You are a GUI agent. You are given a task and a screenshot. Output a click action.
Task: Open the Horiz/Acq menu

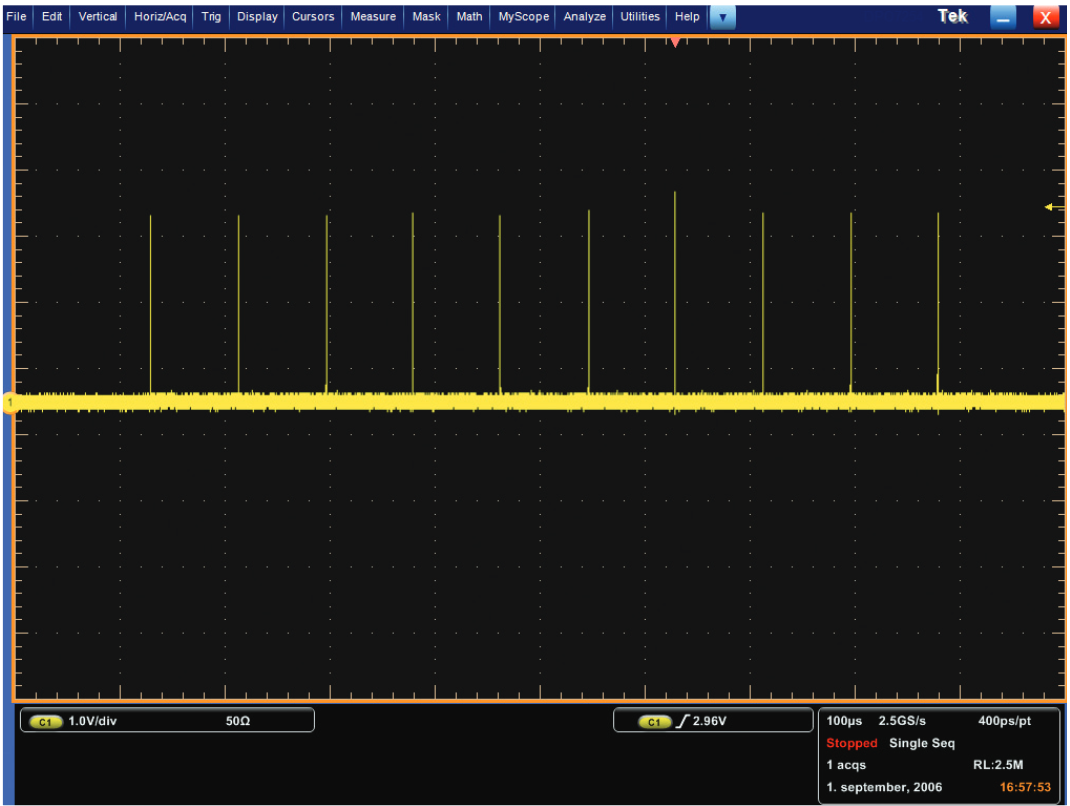163,16
